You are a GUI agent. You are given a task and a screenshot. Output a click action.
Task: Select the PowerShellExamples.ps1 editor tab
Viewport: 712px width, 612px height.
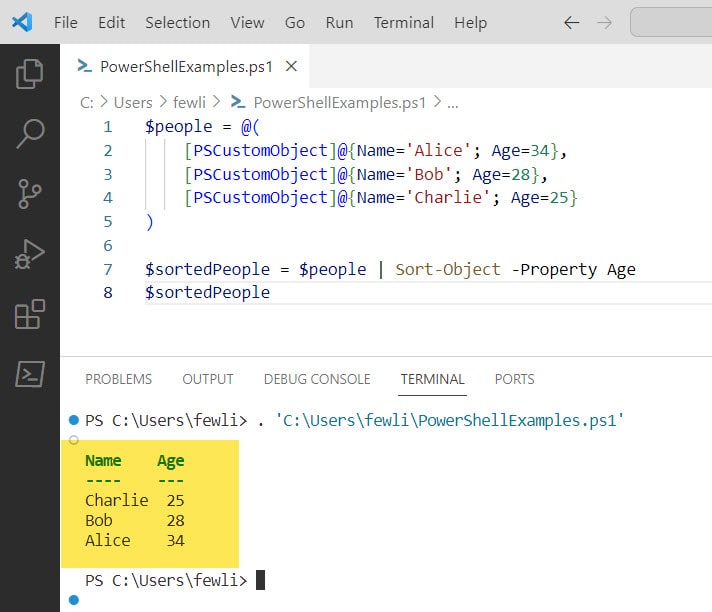185,67
